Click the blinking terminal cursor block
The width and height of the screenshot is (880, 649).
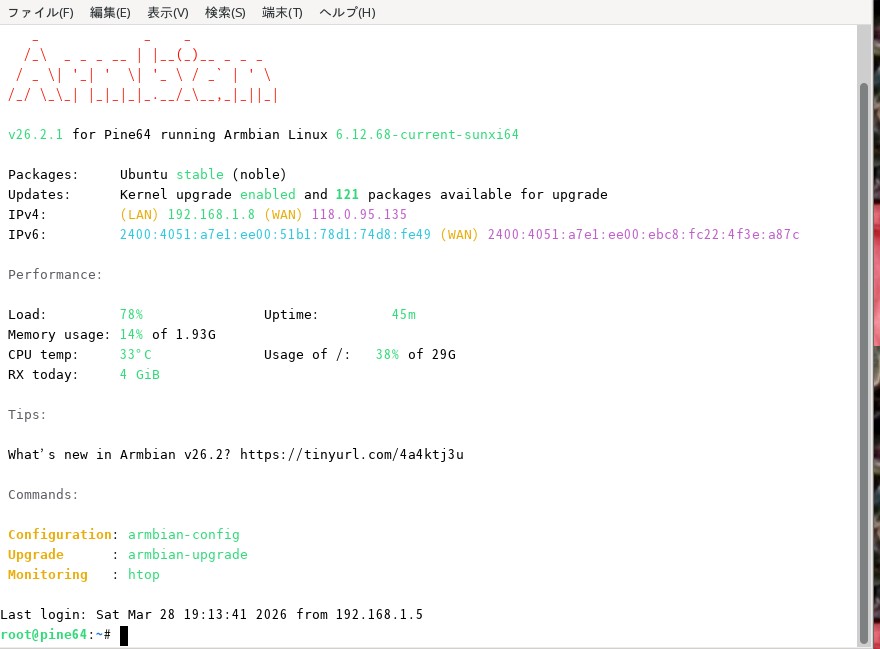point(124,633)
